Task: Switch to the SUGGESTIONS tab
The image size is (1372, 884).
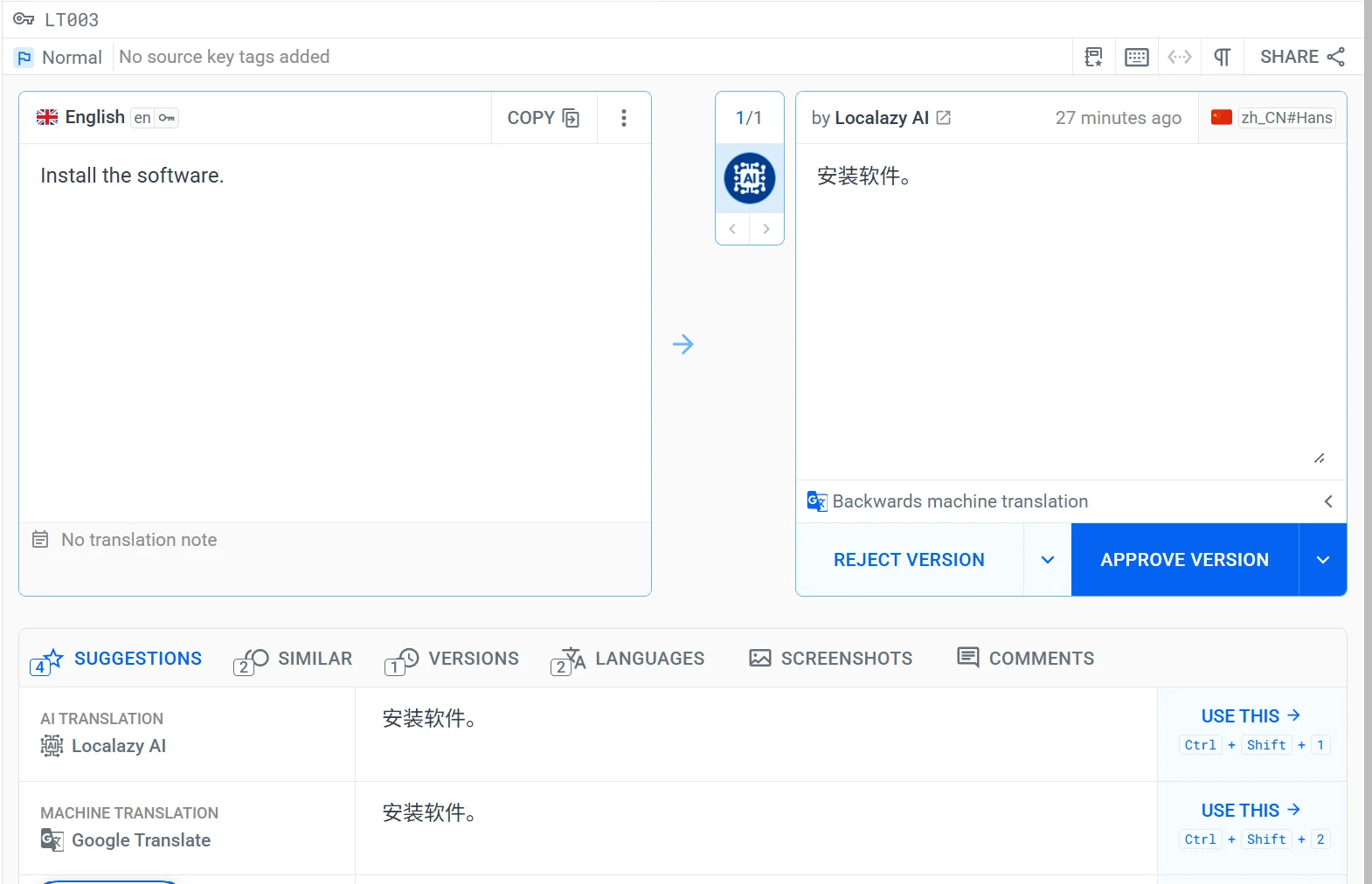Action: click(116, 660)
